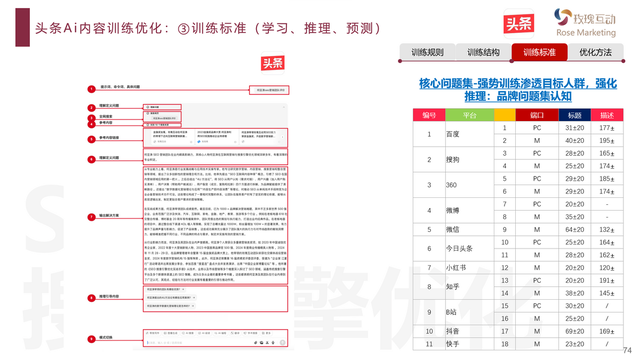Select the 搜狗 platform cell

(x=469, y=160)
